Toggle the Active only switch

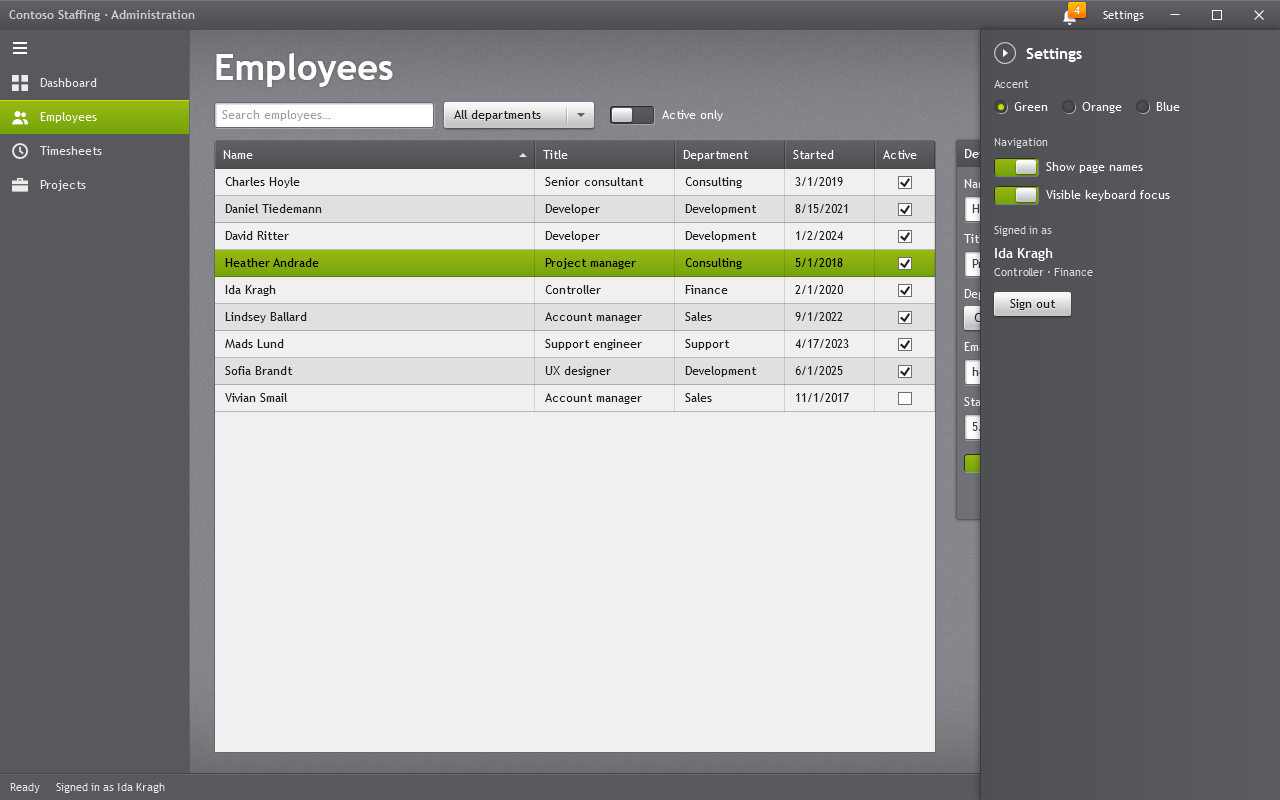[632, 115]
